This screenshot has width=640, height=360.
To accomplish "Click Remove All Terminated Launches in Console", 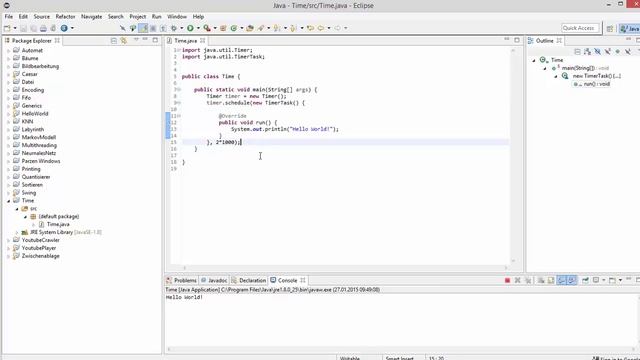I will tap(528, 280).
